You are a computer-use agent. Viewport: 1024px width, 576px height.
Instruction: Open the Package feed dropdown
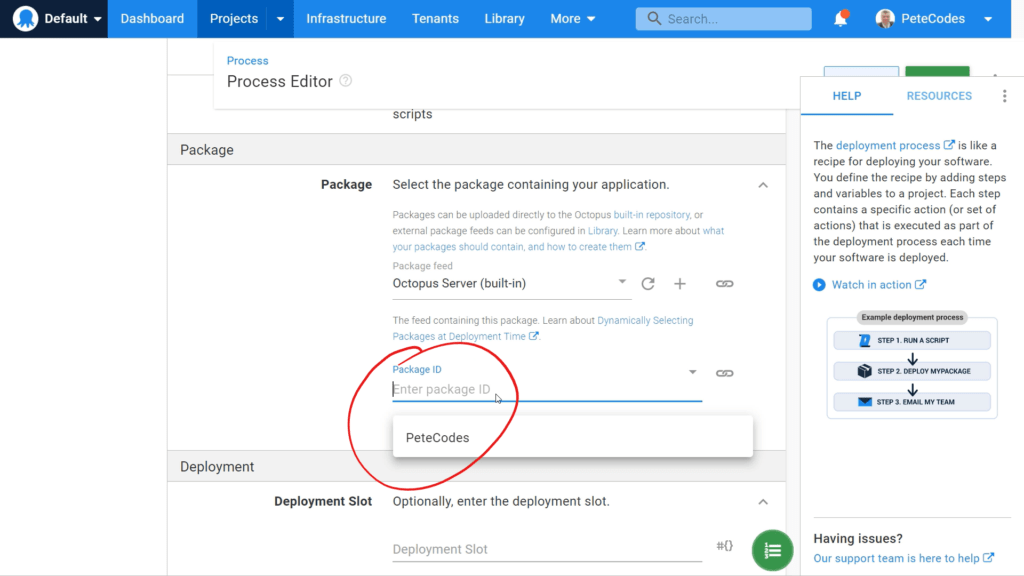(x=511, y=283)
